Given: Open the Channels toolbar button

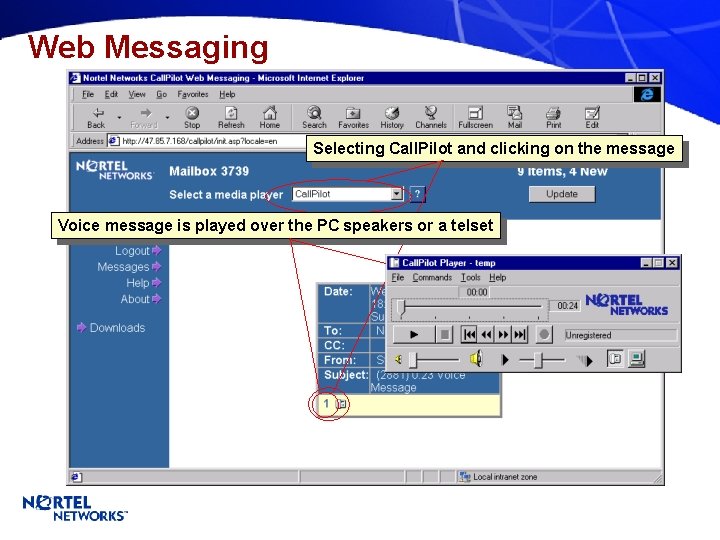Looking at the screenshot, I should tap(431, 118).
